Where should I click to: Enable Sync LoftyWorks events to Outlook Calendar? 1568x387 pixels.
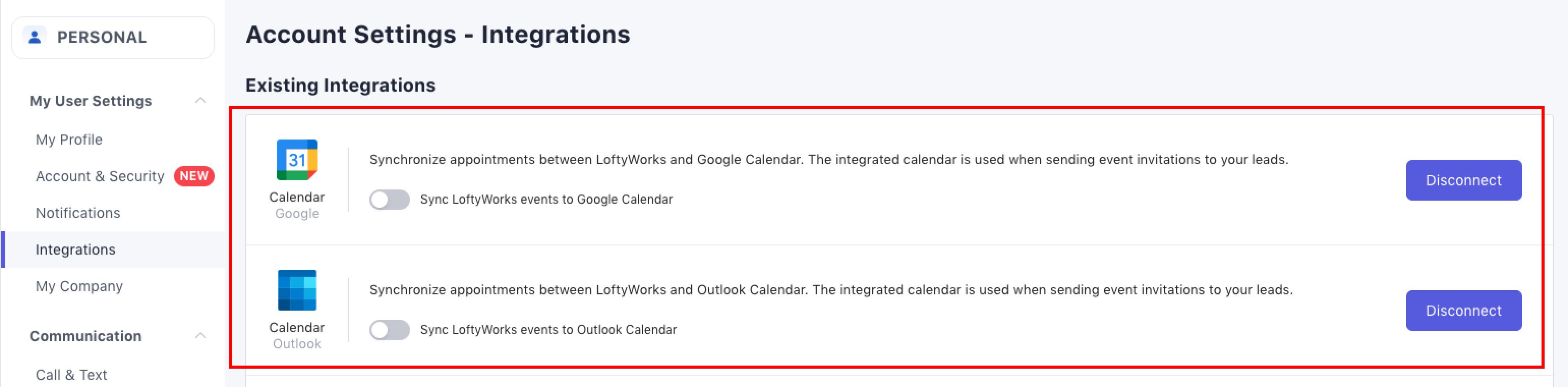coord(390,329)
